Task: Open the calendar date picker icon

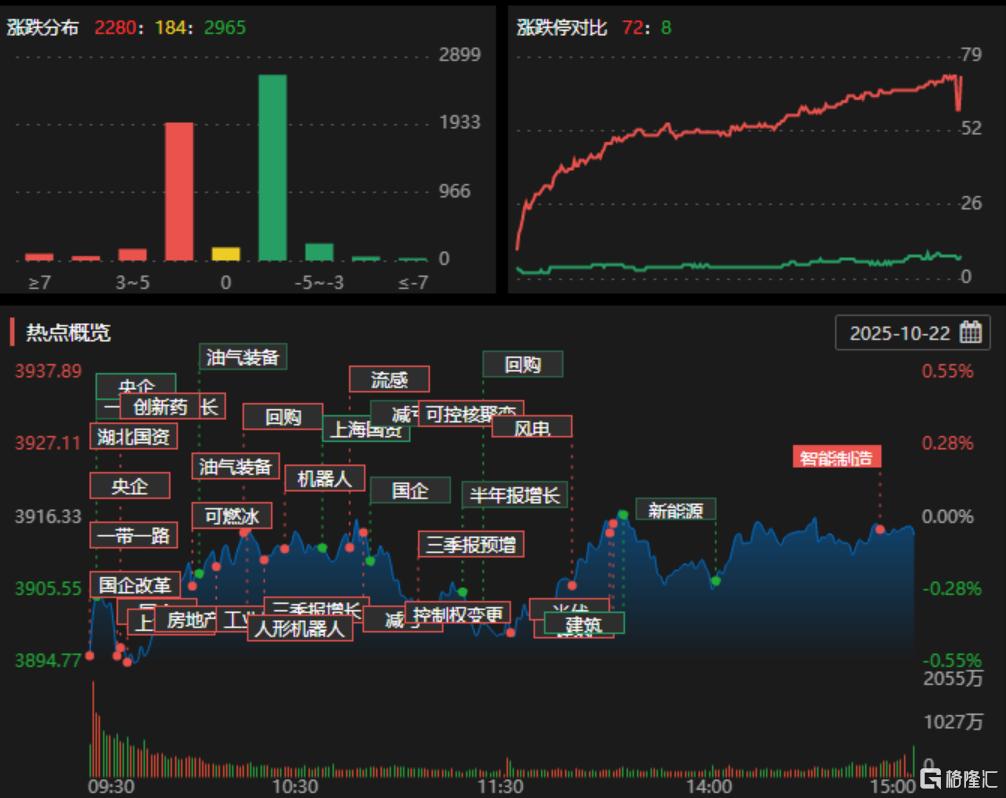Action: click(970, 333)
